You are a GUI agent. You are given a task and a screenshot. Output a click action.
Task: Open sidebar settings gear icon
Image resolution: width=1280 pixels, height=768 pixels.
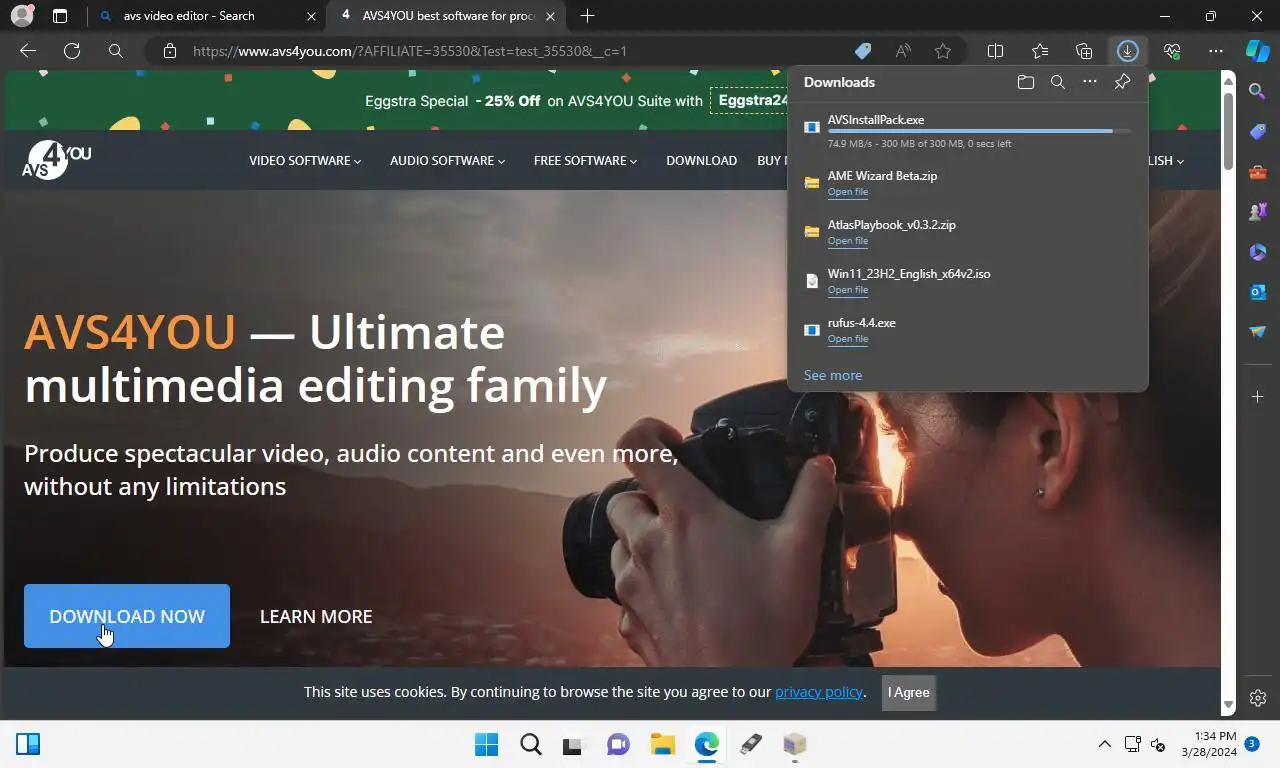[x=1258, y=698]
